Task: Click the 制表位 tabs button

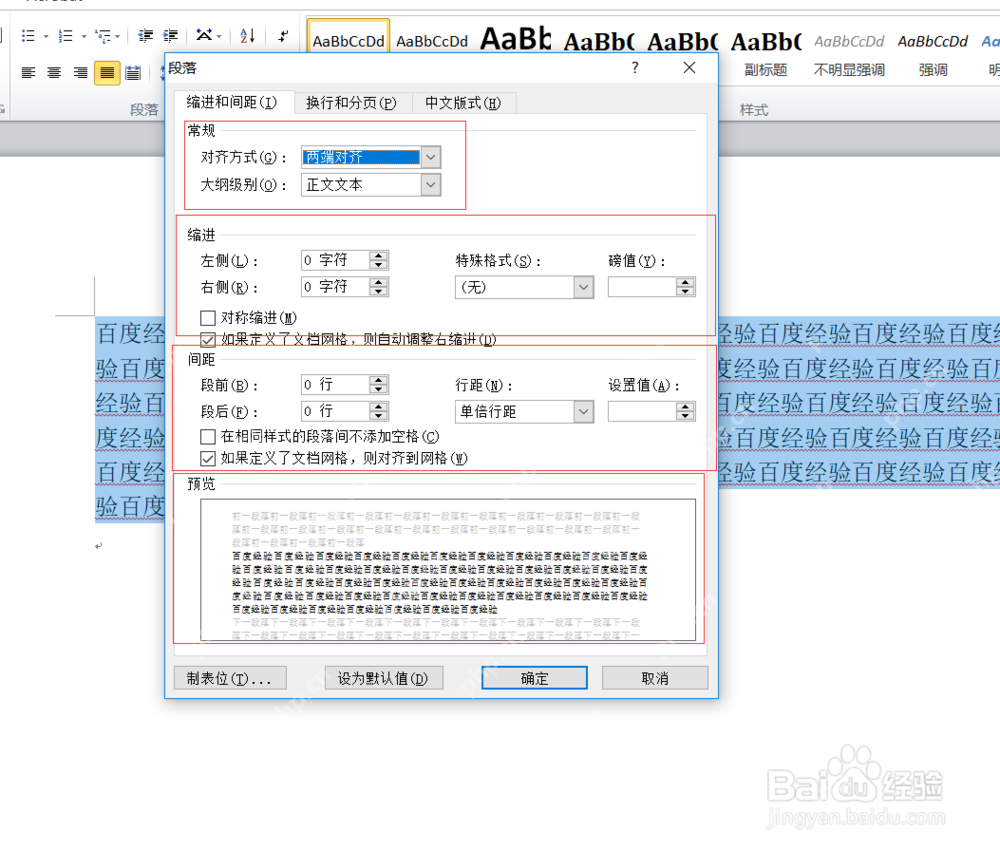Action: point(230,678)
